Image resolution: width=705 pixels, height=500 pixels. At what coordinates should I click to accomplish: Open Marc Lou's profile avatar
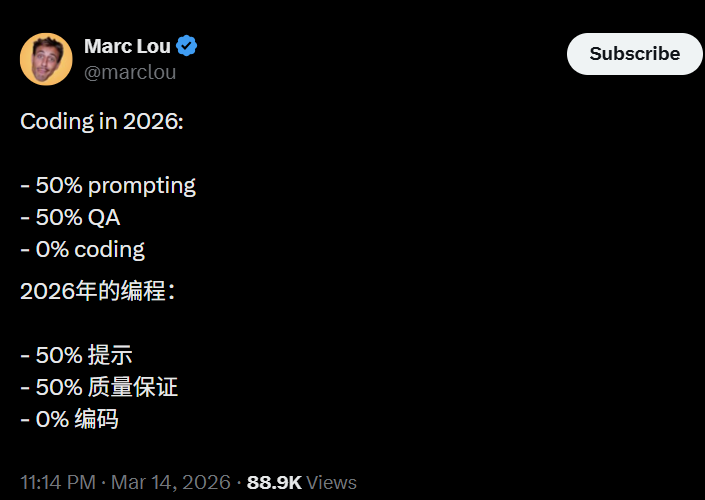coord(46,59)
